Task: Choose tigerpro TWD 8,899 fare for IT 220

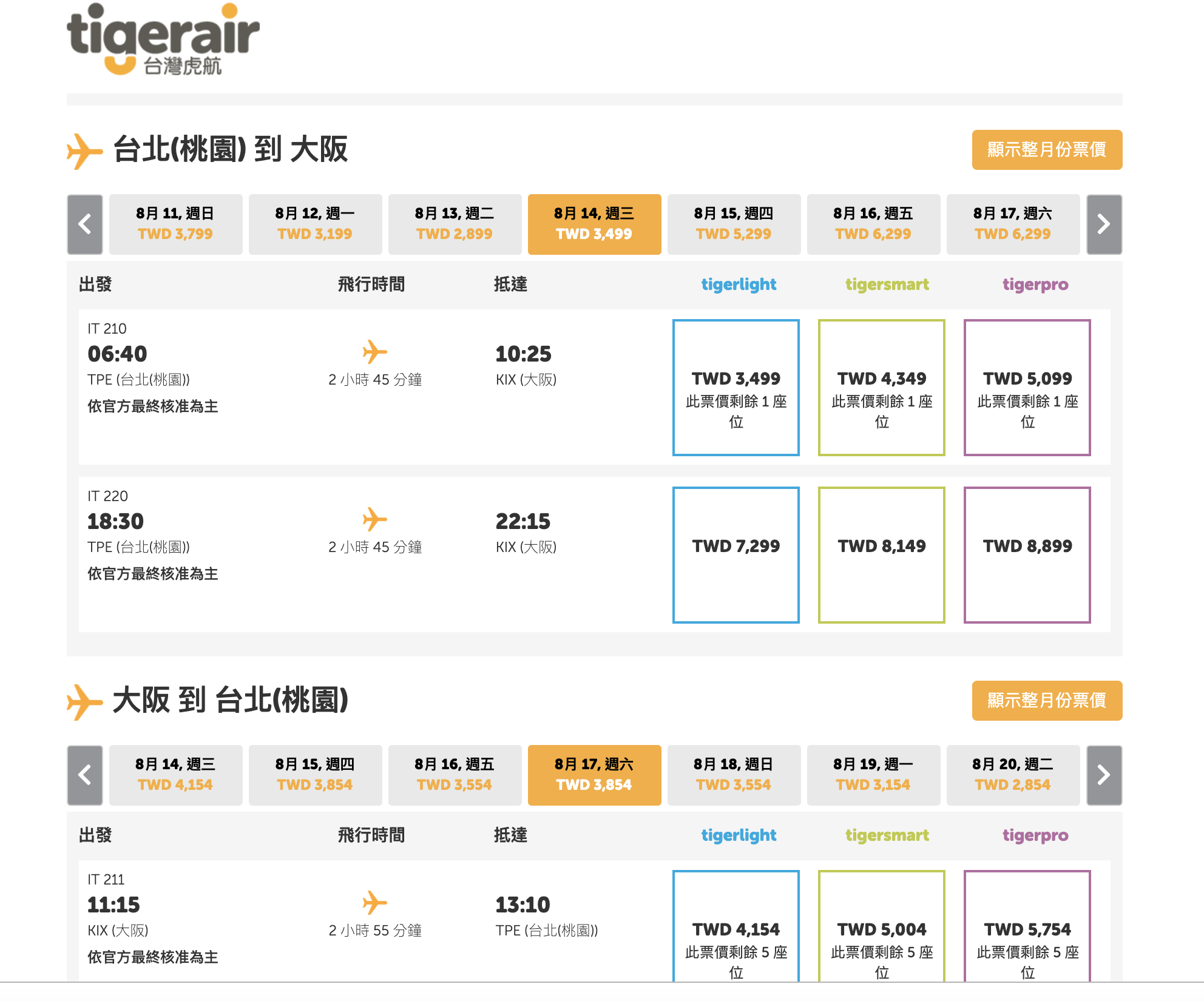Action: [x=1027, y=555]
